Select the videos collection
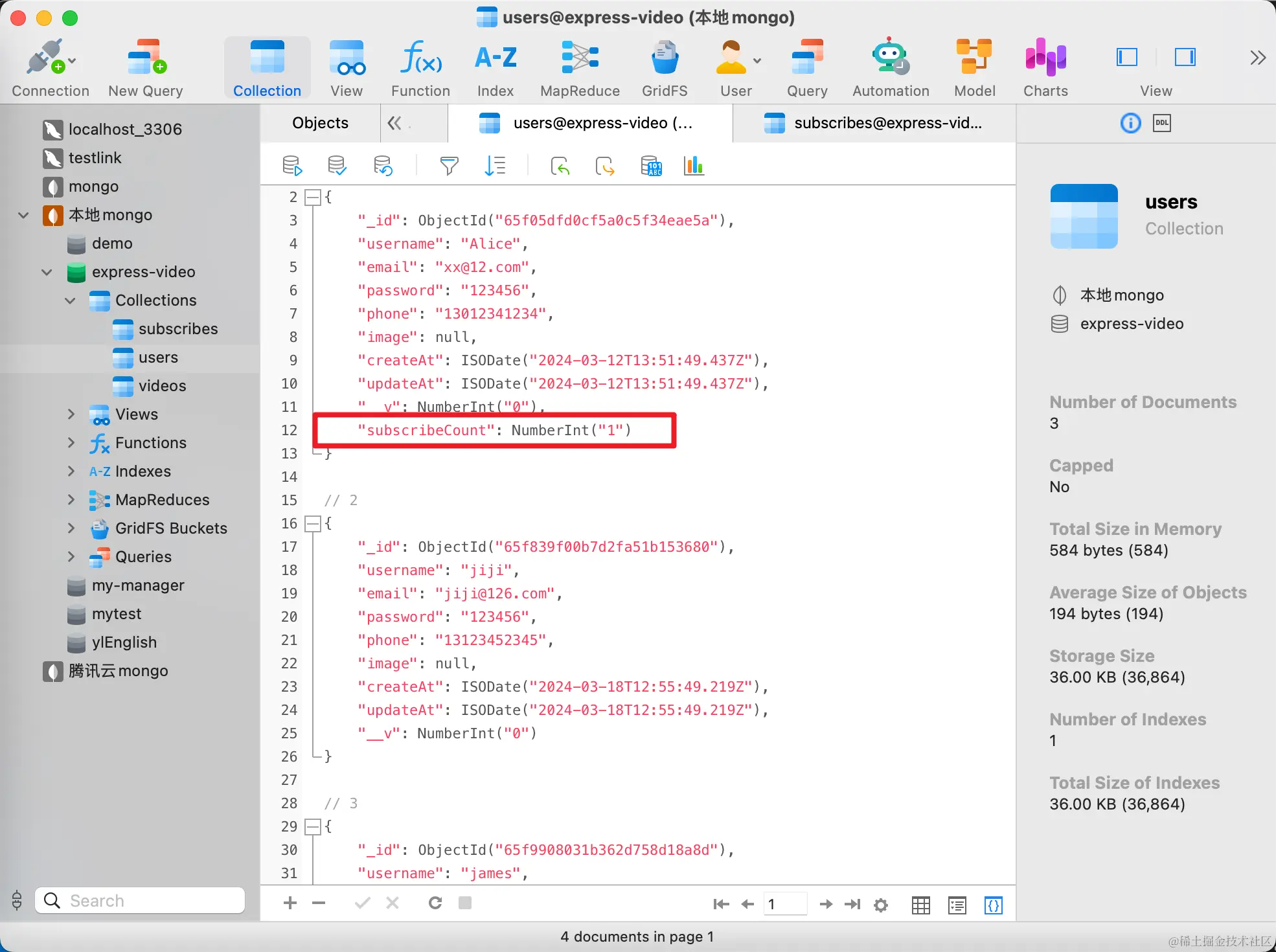The image size is (1276, 952). click(x=162, y=386)
